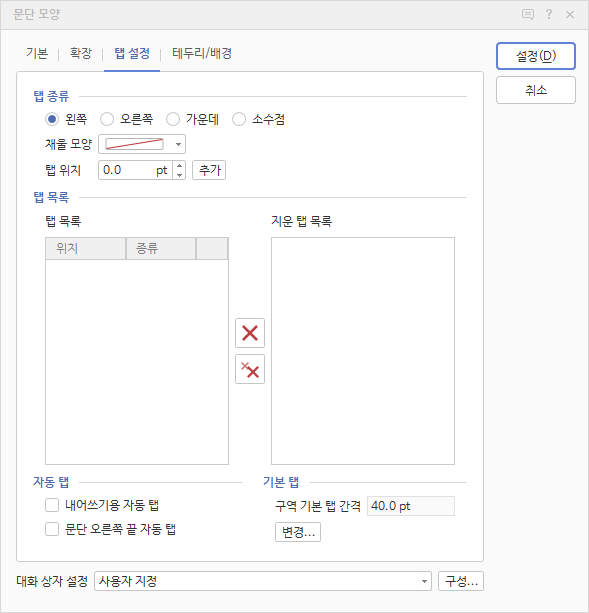Open the 채울 모양 fill style dropdown
Viewport: 589px width, 613px height.
pos(142,144)
